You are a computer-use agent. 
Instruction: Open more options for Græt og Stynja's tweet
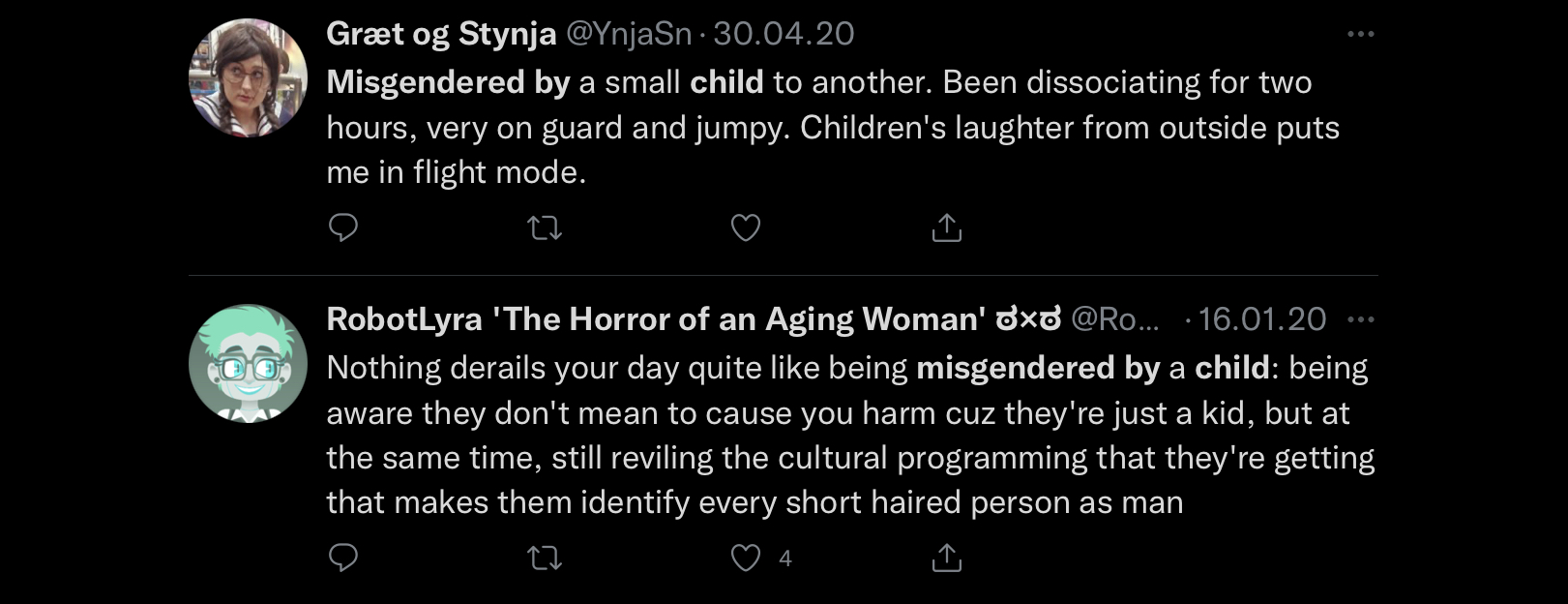[1360, 34]
